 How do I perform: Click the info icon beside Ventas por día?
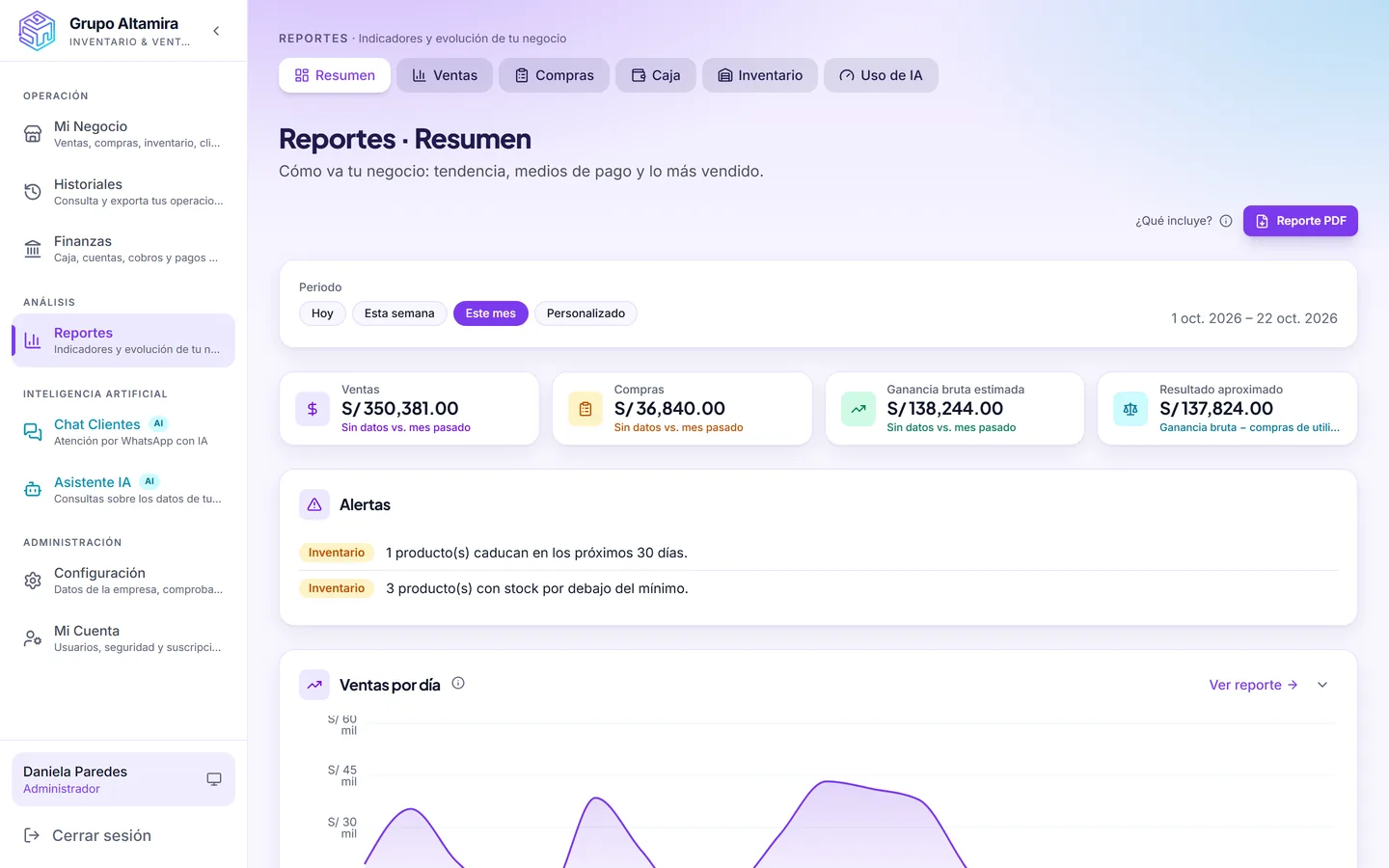pos(458,683)
